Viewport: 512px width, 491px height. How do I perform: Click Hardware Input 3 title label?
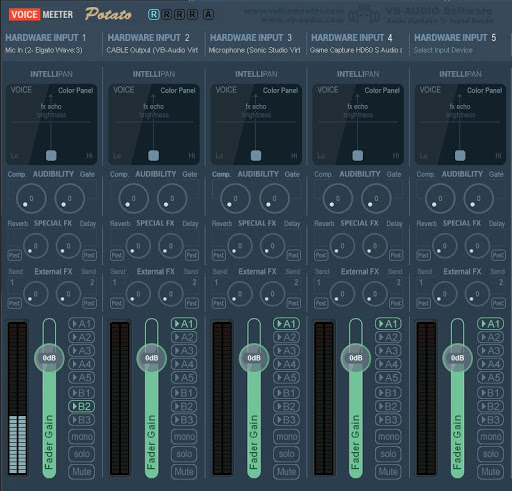pyautogui.click(x=251, y=38)
